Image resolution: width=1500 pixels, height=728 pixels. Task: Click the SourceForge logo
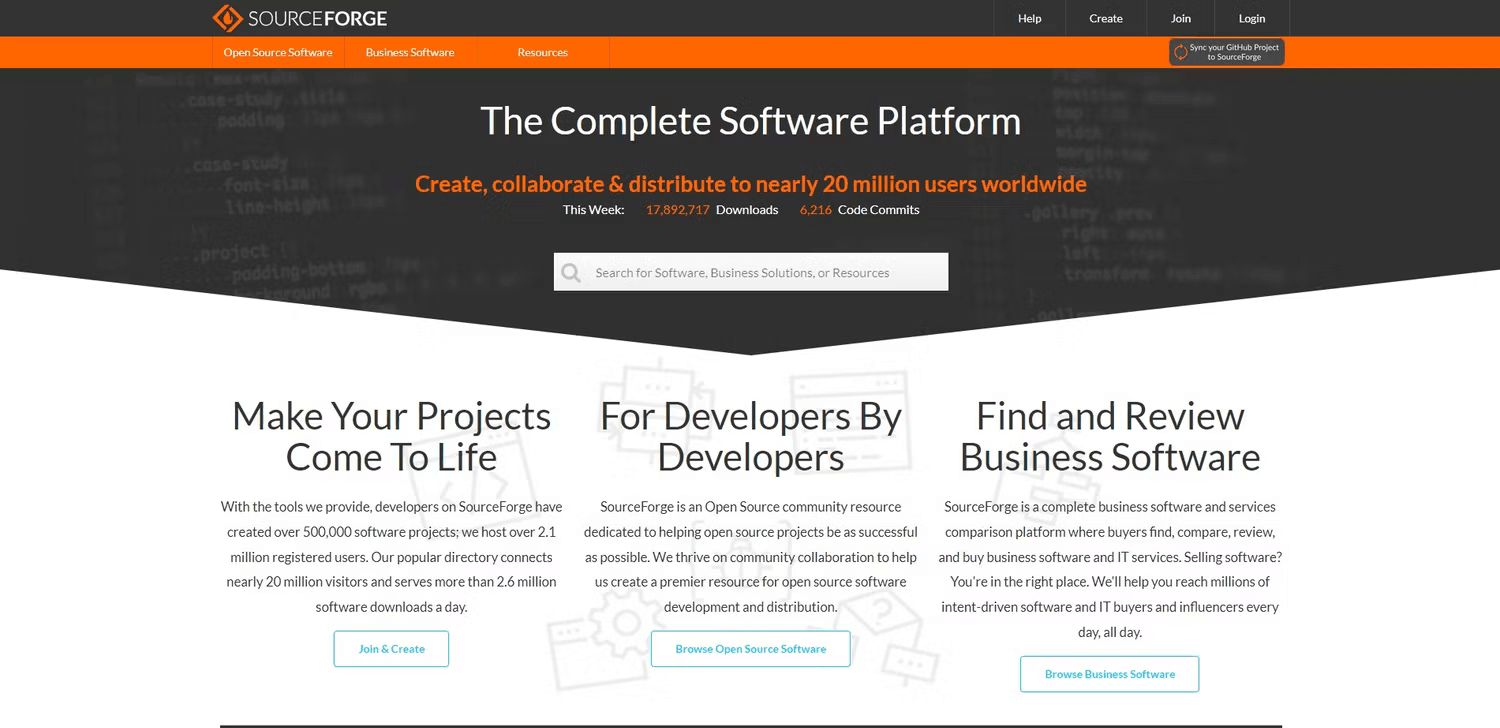point(300,18)
